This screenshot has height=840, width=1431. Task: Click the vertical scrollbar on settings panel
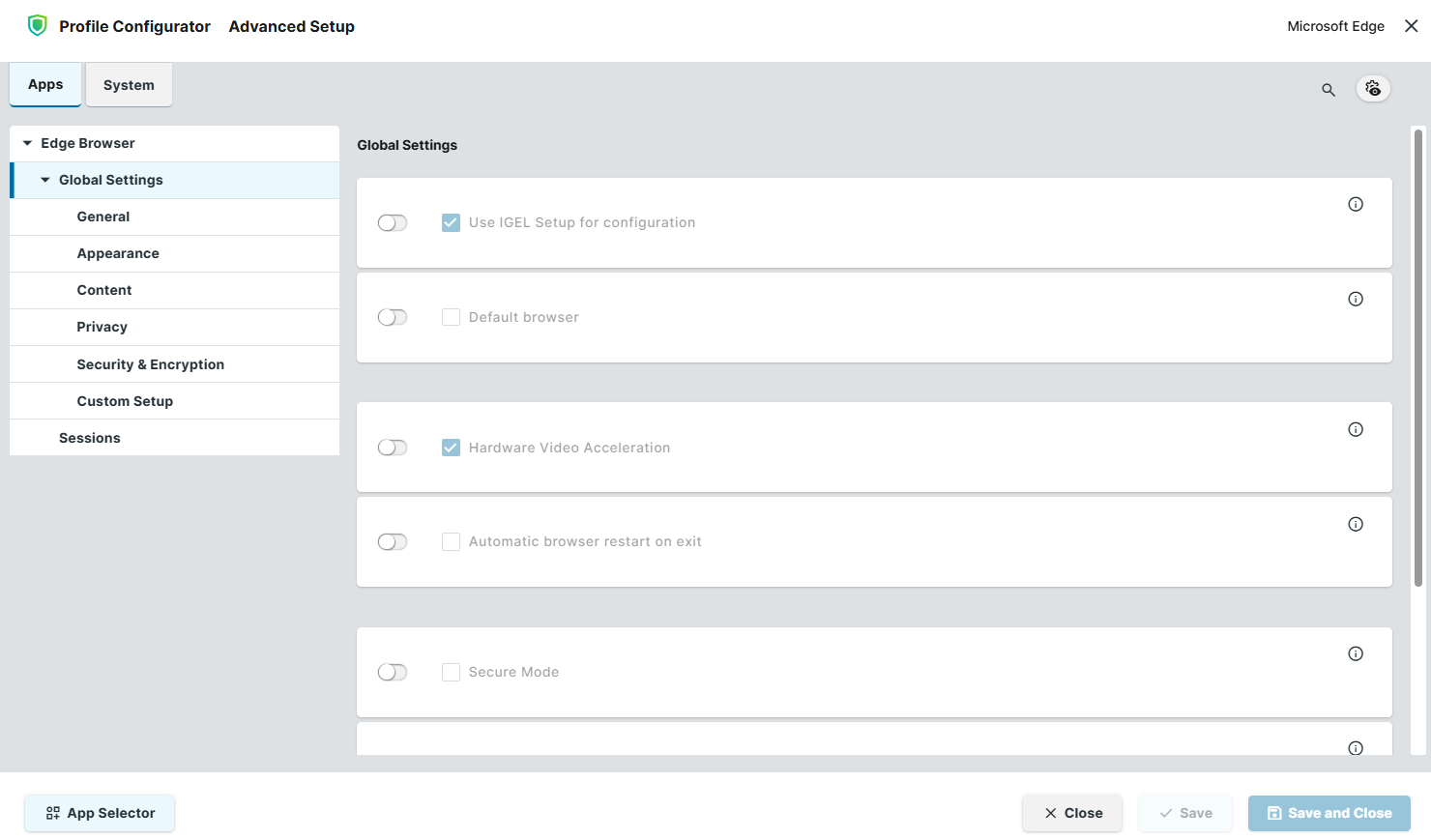click(1417, 358)
